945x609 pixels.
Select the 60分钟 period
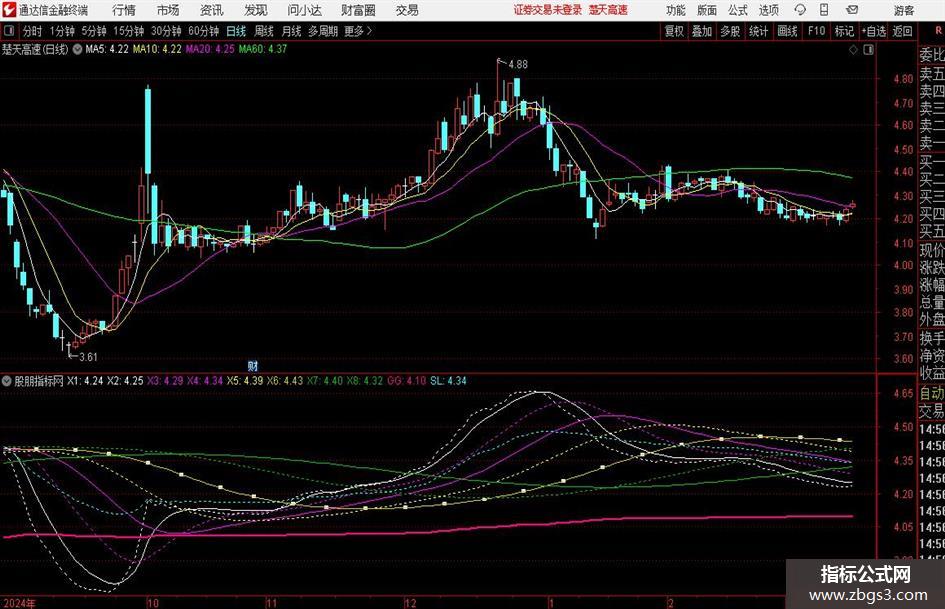(203, 31)
